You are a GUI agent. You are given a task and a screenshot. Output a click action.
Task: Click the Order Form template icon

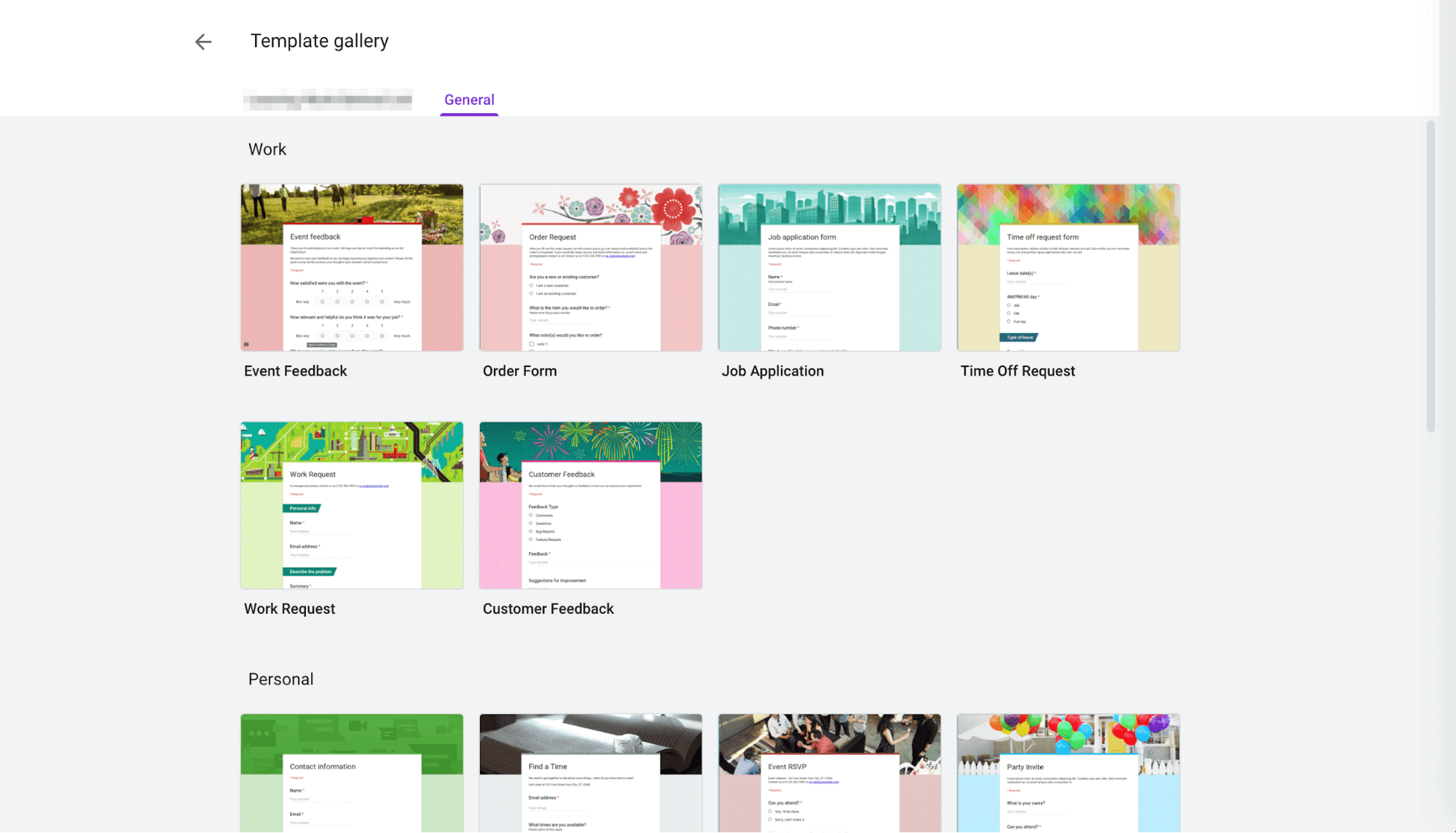click(x=590, y=268)
